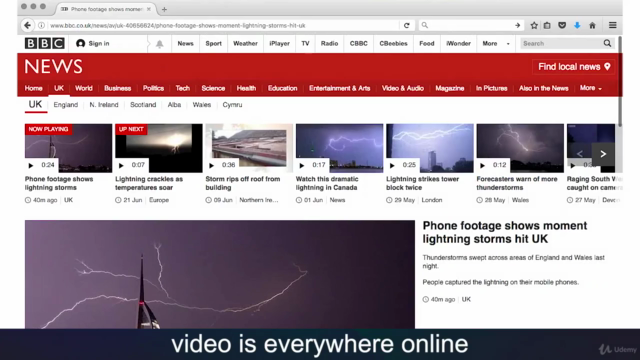640x360 pixels.
Task: Expand the More dropdown in BBC top bar
Action: (496, 43)
